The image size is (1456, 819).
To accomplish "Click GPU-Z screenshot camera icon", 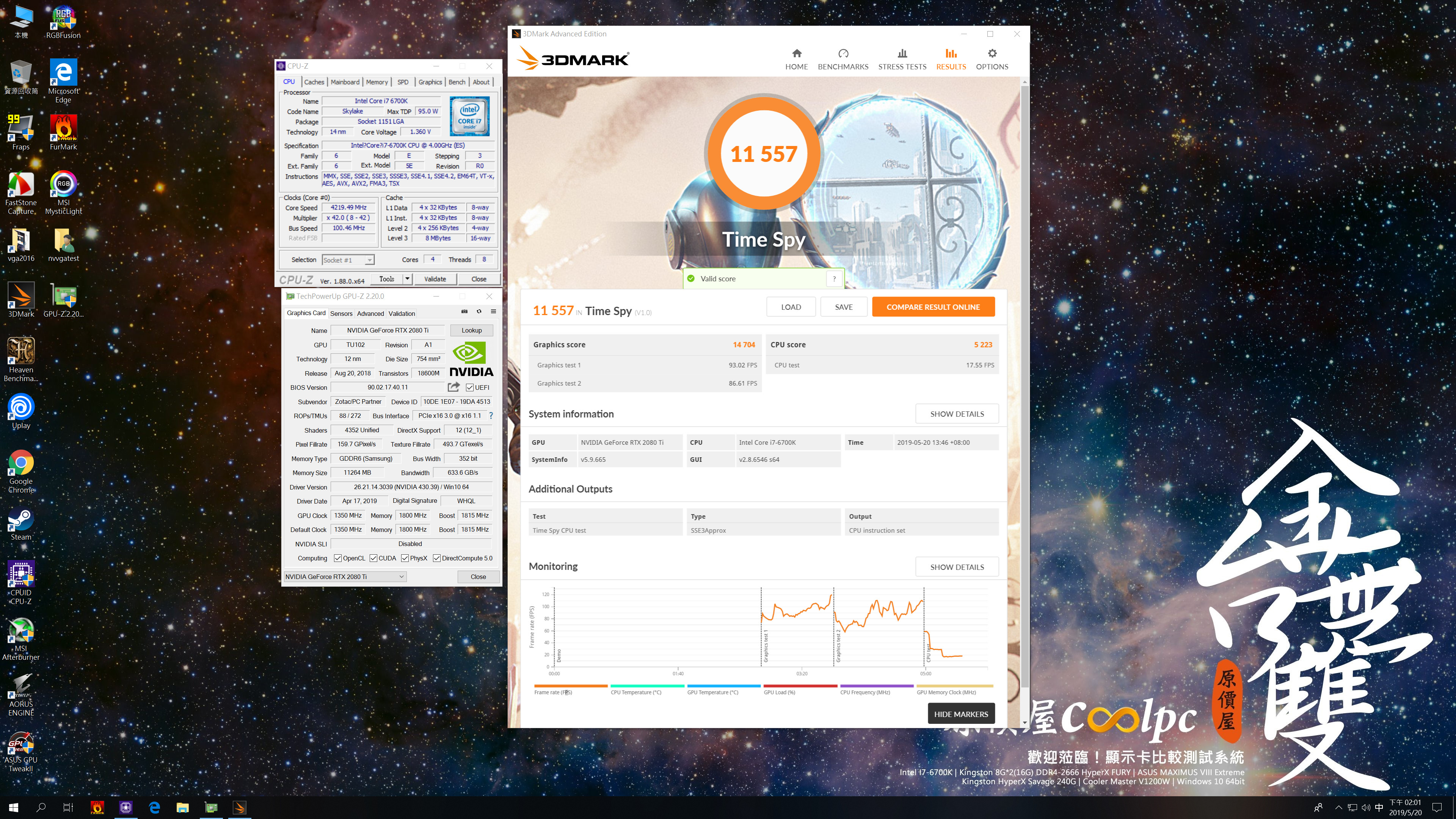I will point(464,311).
